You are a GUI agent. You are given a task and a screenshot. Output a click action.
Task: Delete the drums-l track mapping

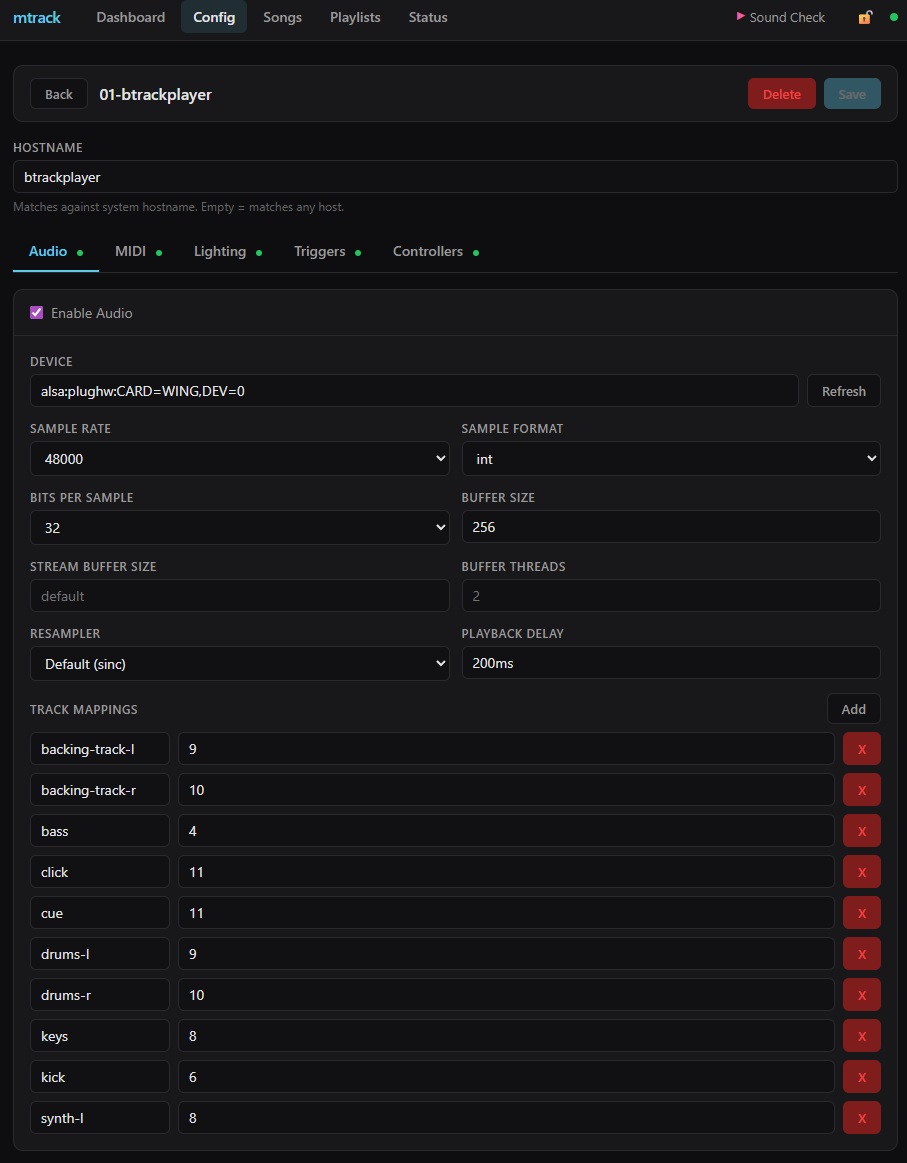pos(861,953)
